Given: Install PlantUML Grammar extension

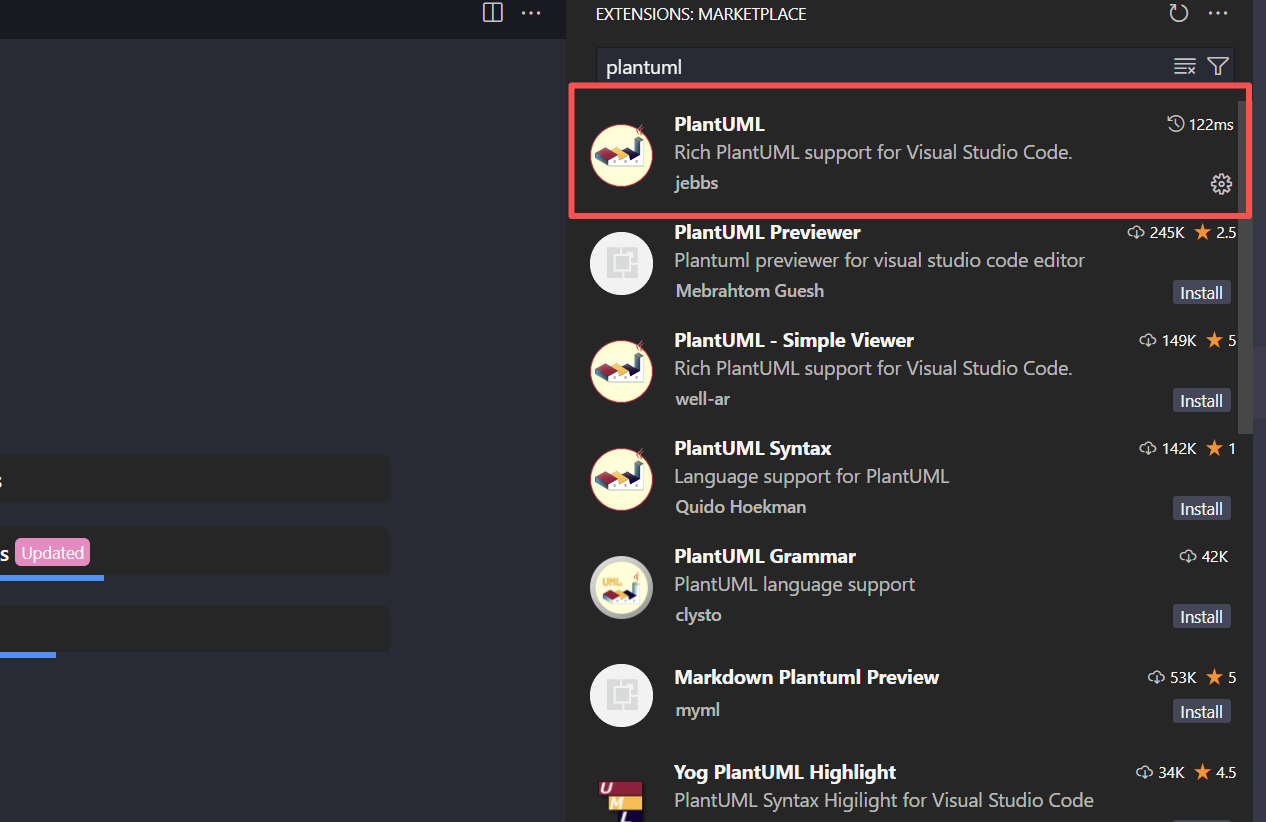Looking at the screenshot, I should [x=1201, y=617].
